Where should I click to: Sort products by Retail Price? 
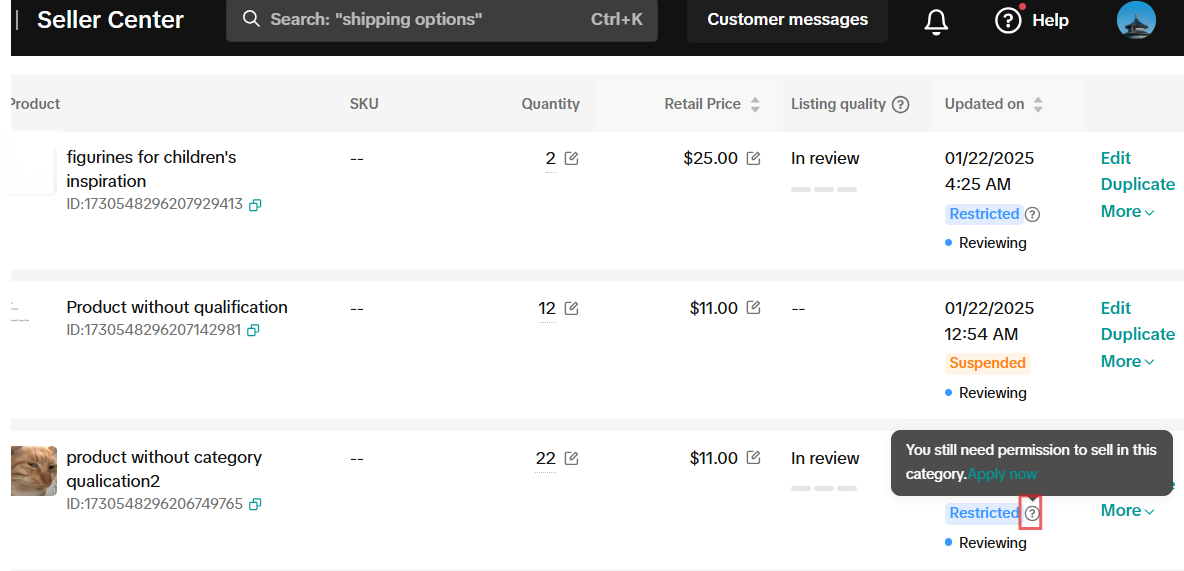point(755,104)
